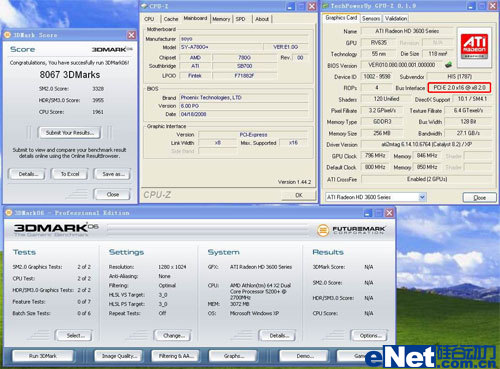Click the ATI CrossFire Enabled field
Viewport: 500px width, 369px height.
(426, 179)
